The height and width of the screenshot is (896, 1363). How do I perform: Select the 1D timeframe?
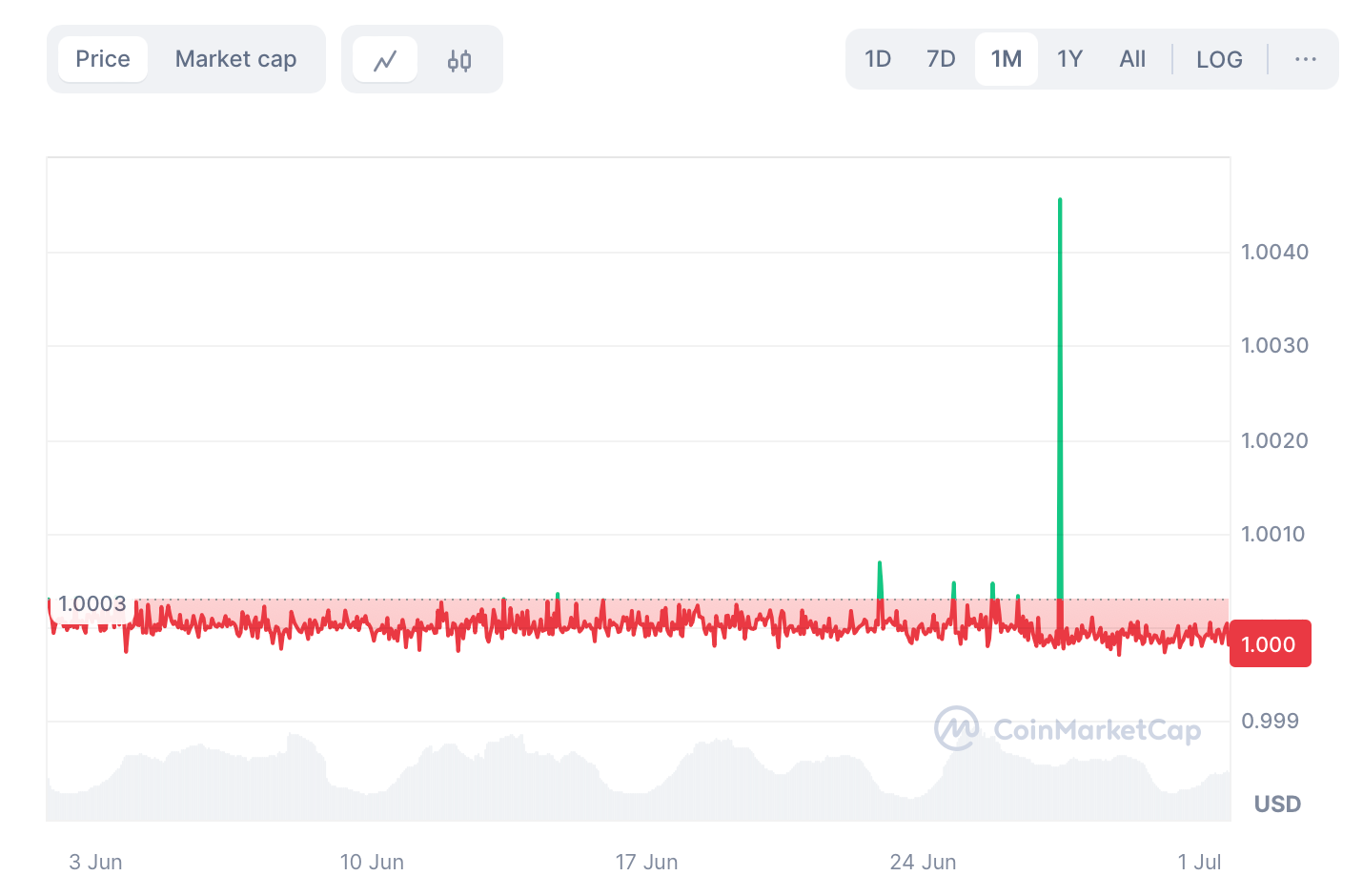(877, 58)
